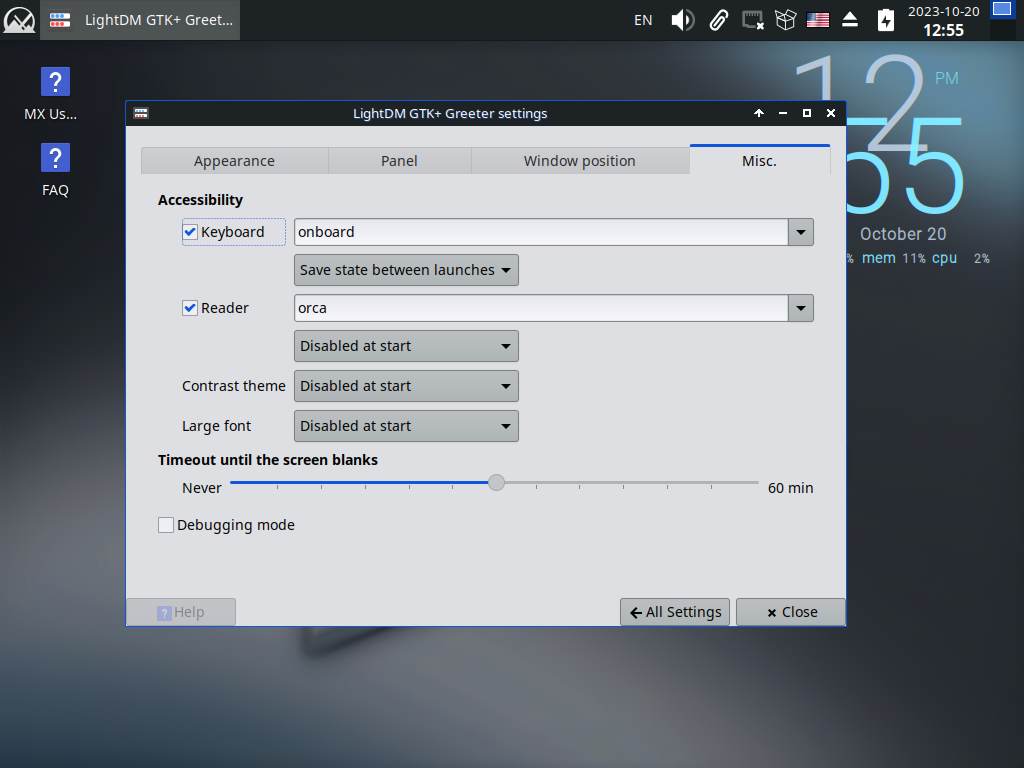
Task: Open Reader Disabled at start dropdown
Action: tap(406, 345)
